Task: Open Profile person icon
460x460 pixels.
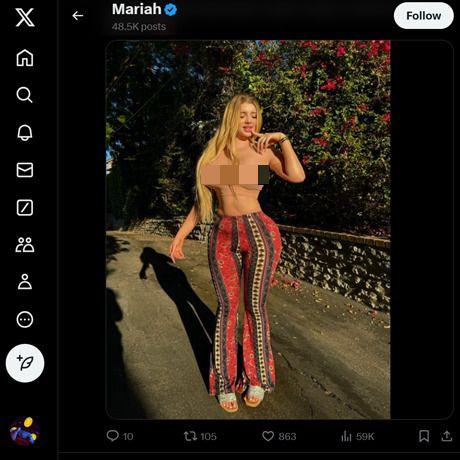Action: pos(25,282)
